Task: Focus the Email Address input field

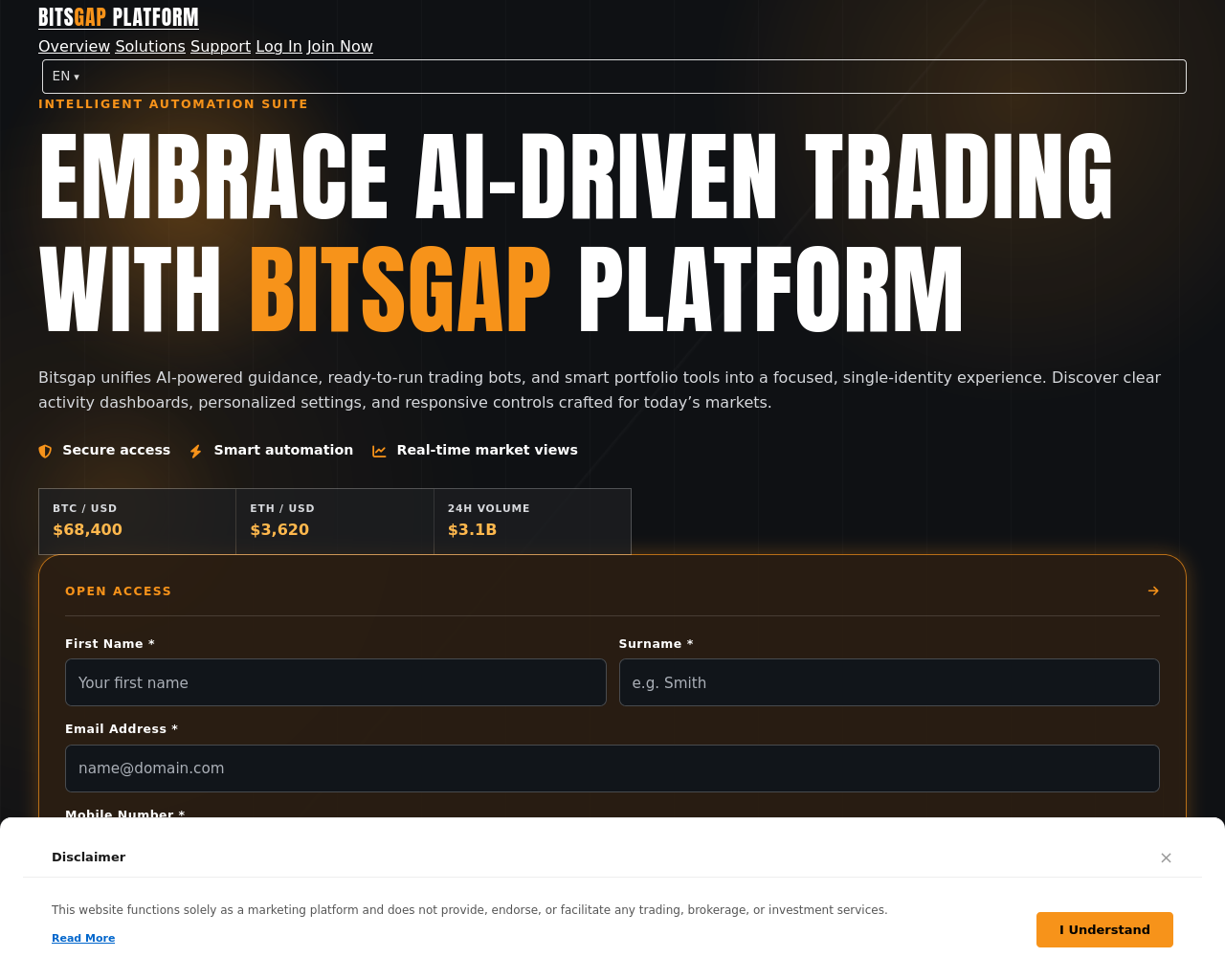Action: coord(612,768)
